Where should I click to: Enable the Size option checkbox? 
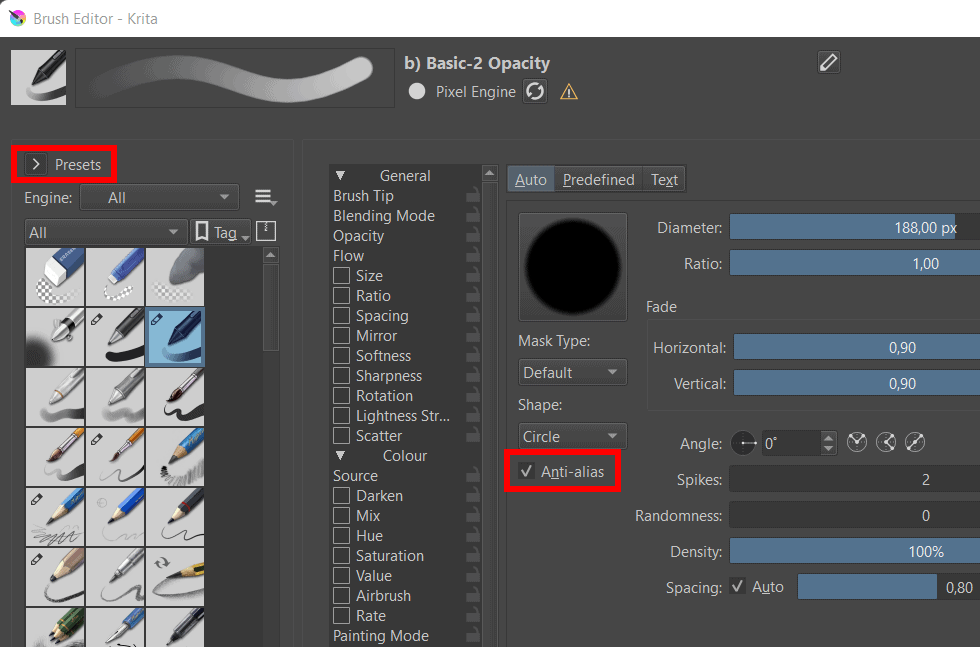click(342, 276)
